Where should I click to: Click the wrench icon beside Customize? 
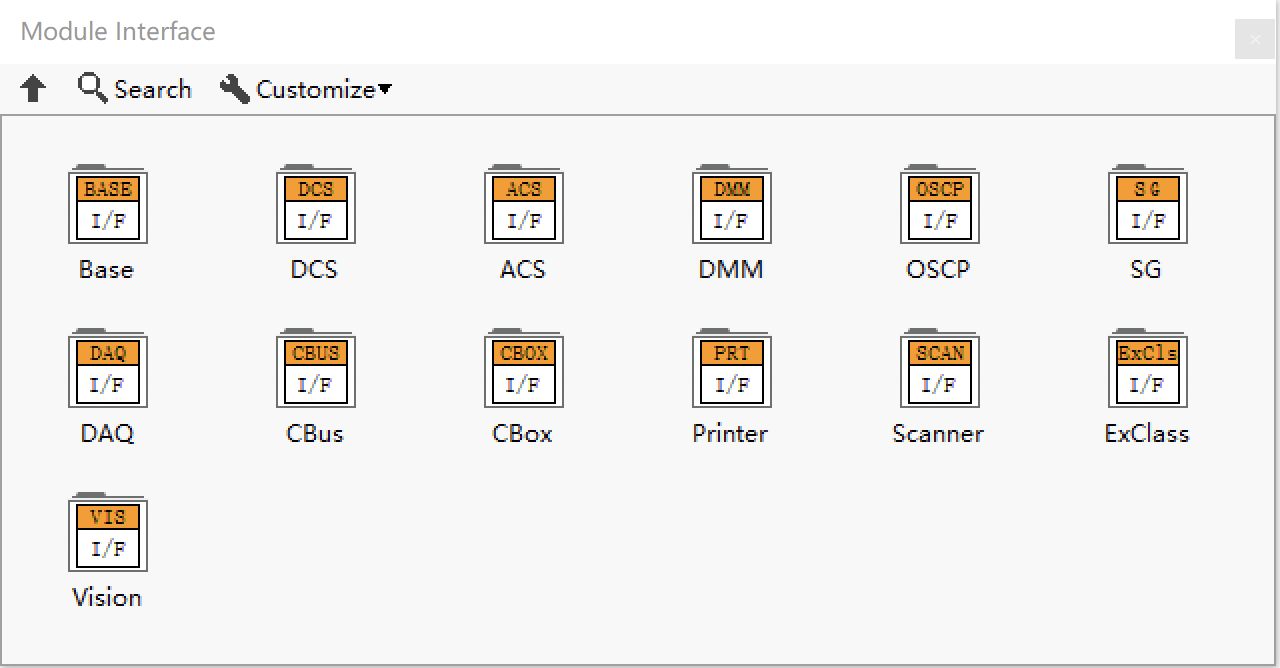tap(234, 89)
